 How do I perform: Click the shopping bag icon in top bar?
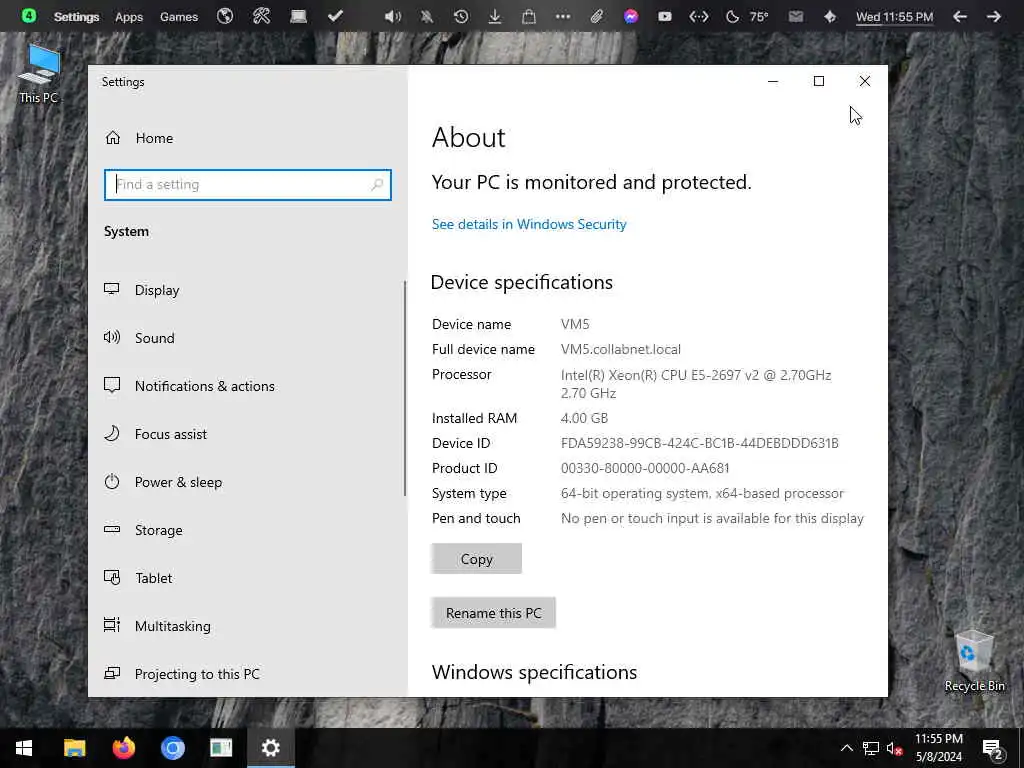[529, 16]
